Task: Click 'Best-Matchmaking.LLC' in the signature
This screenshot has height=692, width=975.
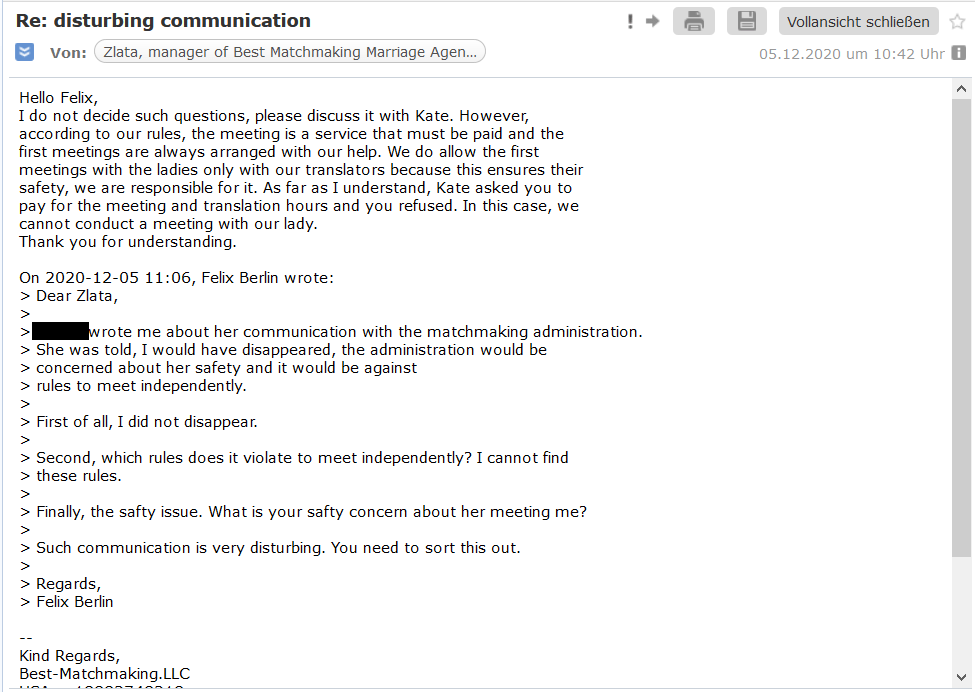Action: click(x=104, y=674)
